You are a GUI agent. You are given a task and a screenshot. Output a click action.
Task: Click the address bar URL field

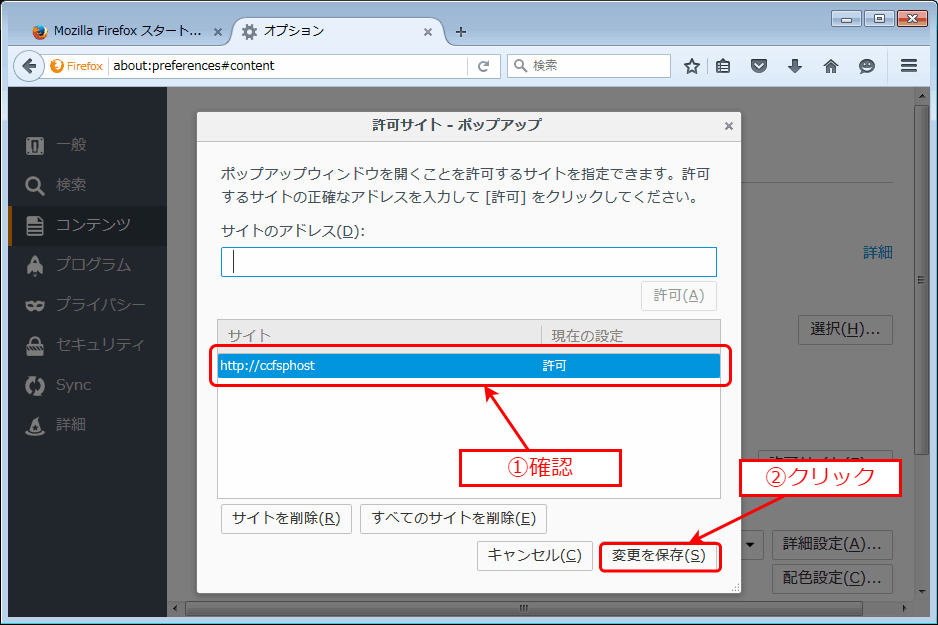(288, 66)
